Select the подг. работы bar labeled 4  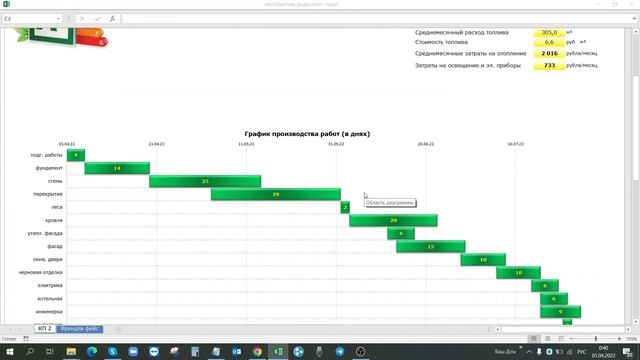[76, 155]
